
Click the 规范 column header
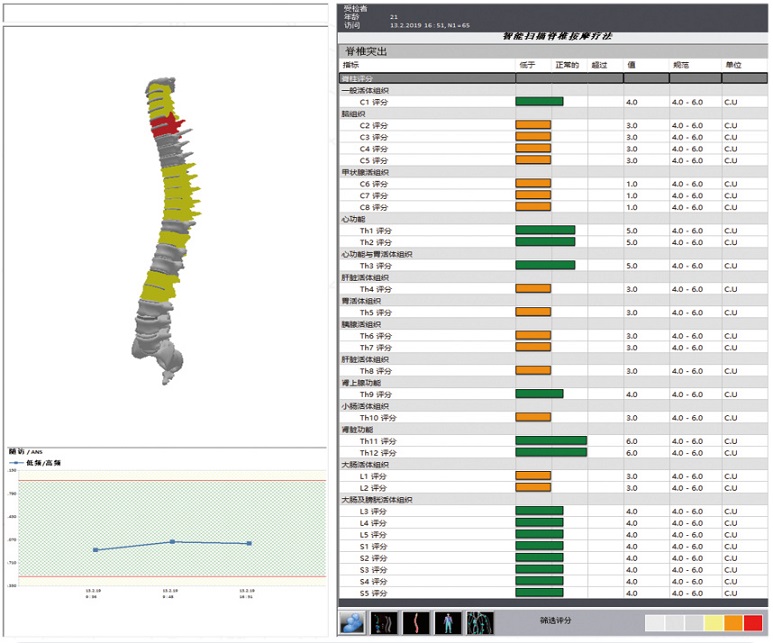point(682,65)
